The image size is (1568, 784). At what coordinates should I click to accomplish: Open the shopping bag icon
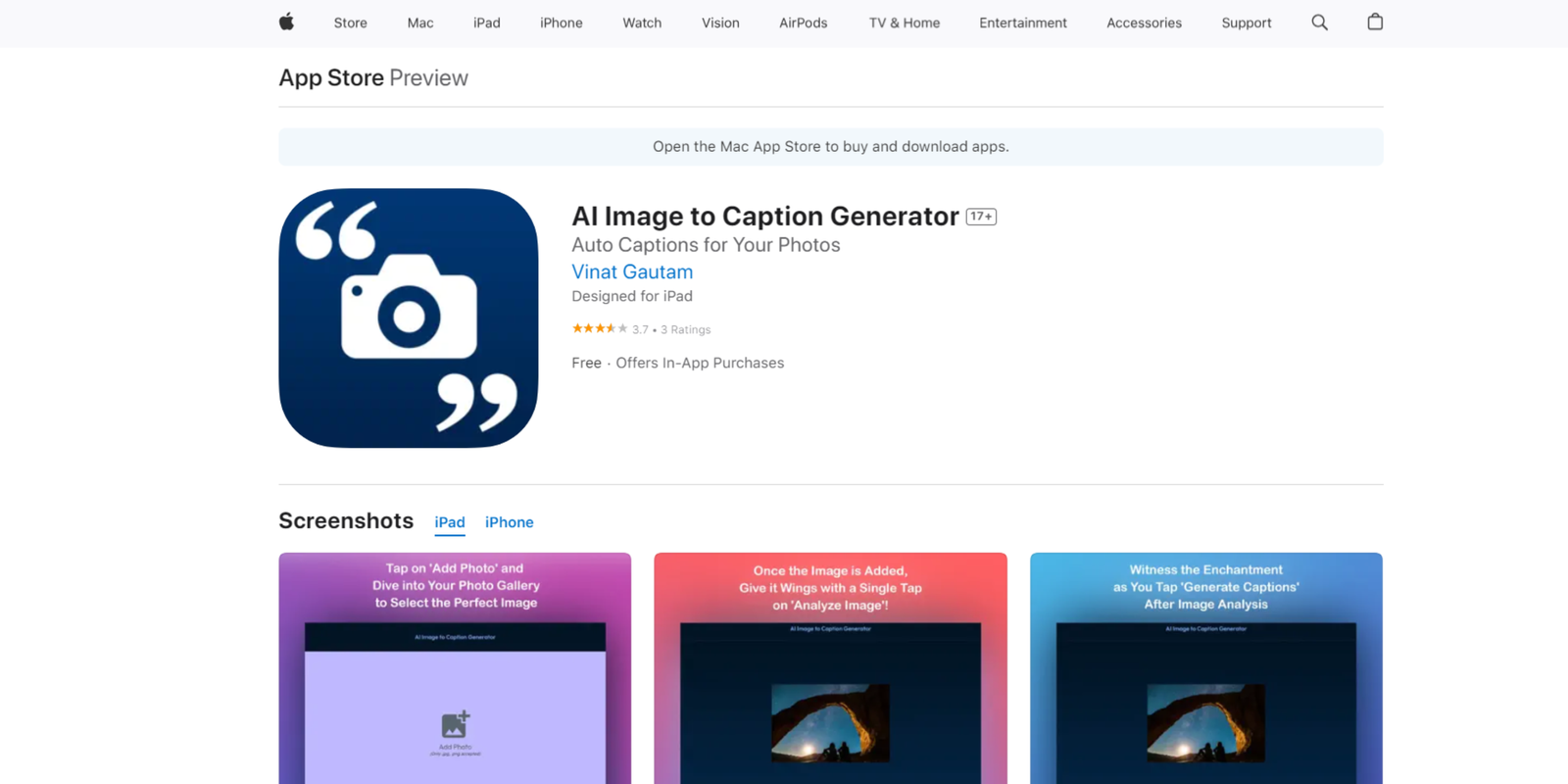click(x=1375, y=22)
